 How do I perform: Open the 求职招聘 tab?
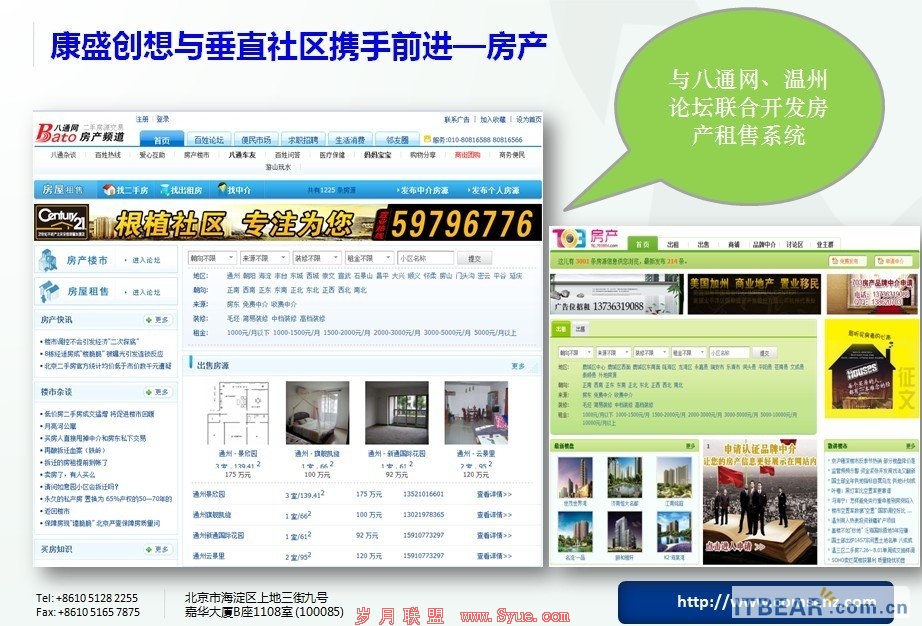[303, 140]
